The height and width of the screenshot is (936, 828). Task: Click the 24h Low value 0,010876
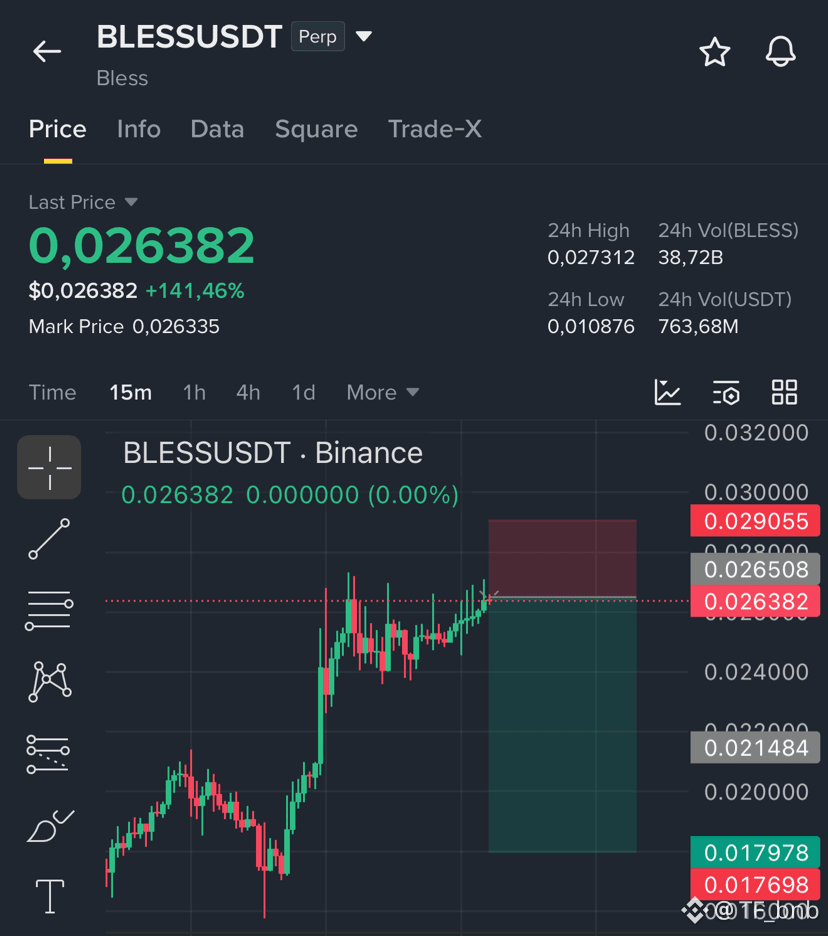pos(591,327)
